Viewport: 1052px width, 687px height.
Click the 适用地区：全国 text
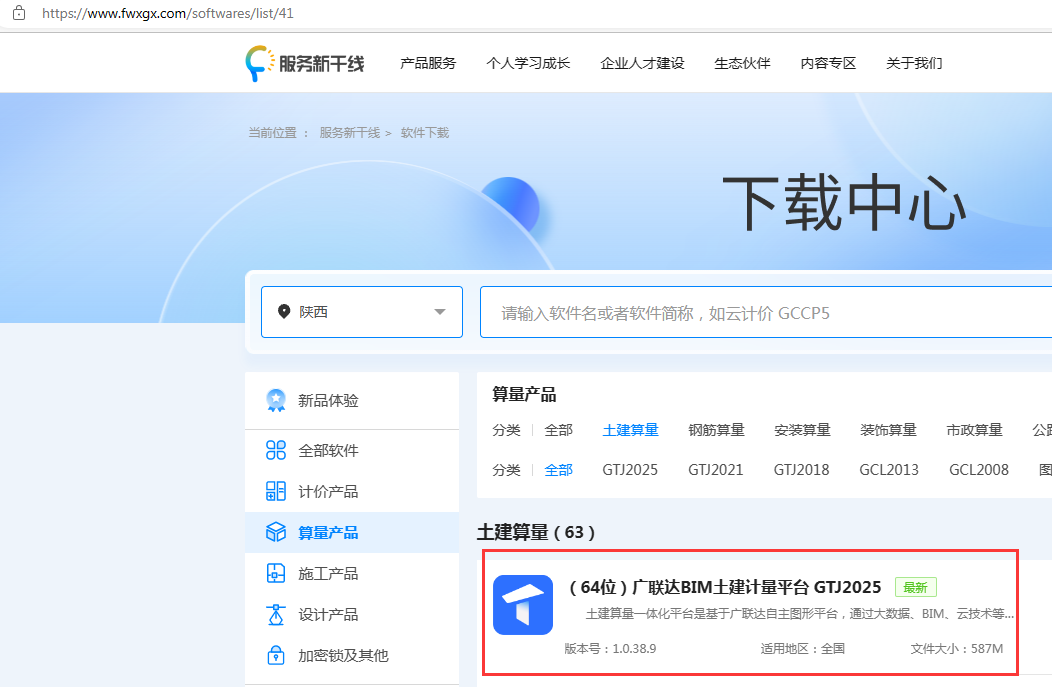click(802, 649)
